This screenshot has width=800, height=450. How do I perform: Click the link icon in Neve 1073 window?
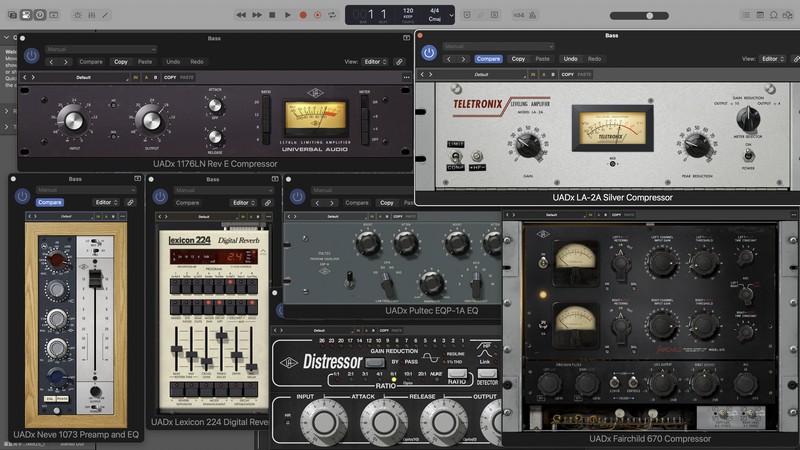pos(130,202)
